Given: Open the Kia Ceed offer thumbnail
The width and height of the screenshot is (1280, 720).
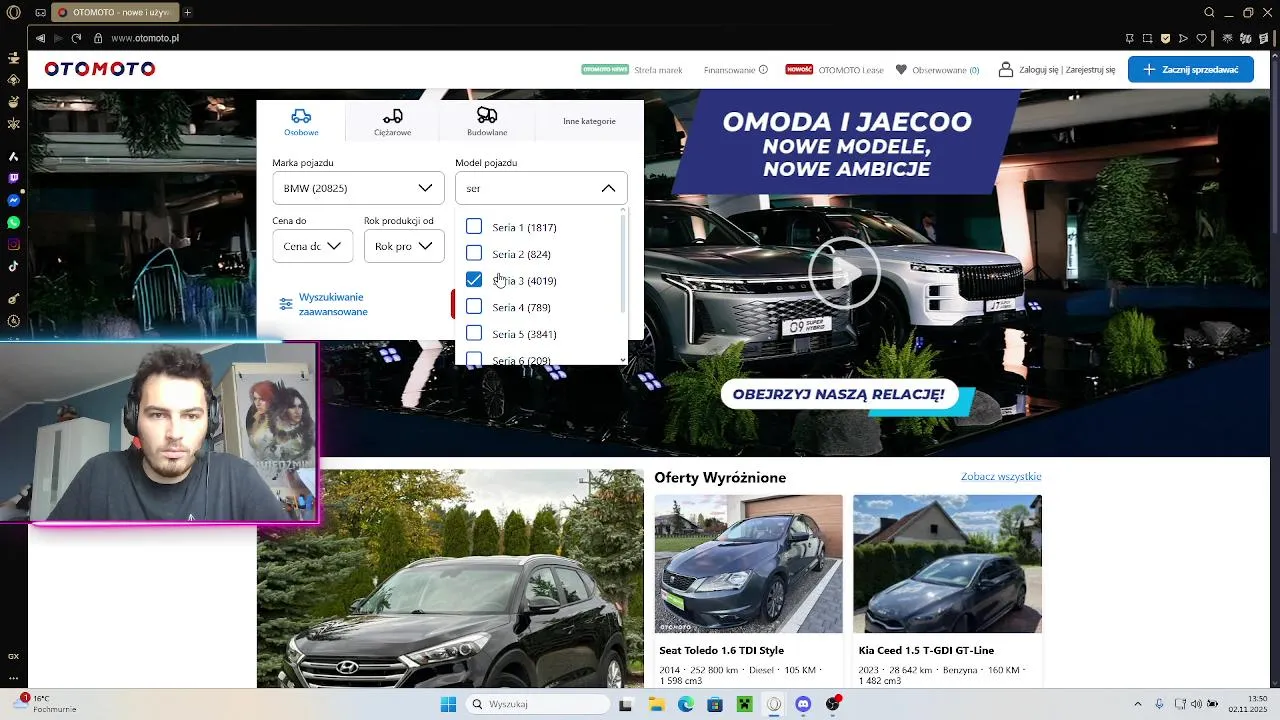Looking at the screenshot, I should (x=947, y=564).
